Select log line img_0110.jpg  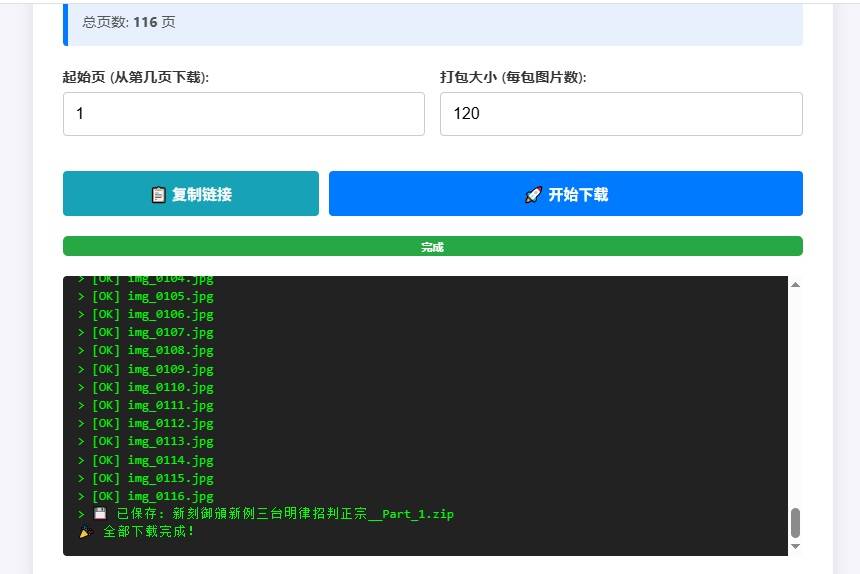146,388
